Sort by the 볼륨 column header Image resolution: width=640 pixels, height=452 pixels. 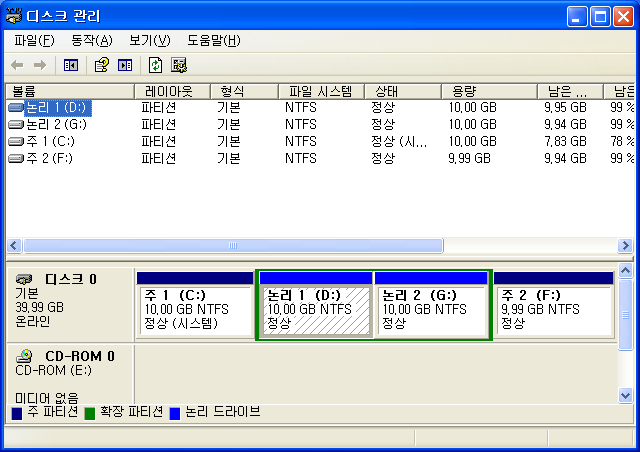click(x=70, y=91)
